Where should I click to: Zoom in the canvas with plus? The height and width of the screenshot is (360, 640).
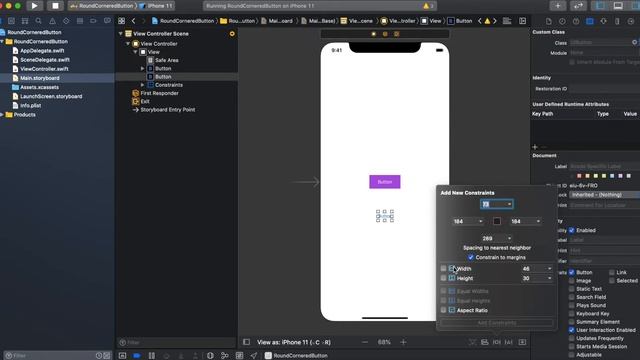point(403,342)
